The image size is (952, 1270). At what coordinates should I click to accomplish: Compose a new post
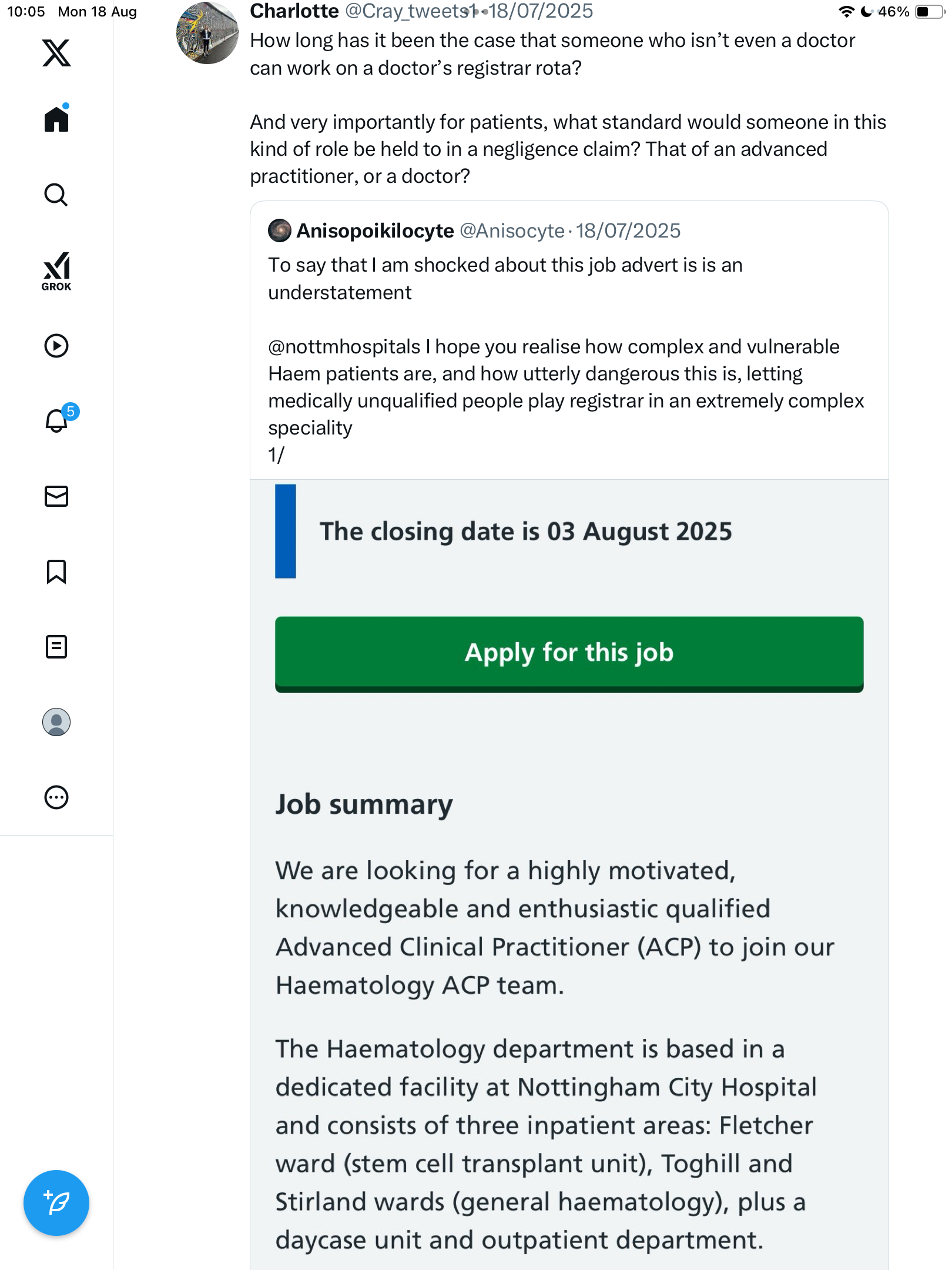pyautogui.click(x=56, y=1203)
